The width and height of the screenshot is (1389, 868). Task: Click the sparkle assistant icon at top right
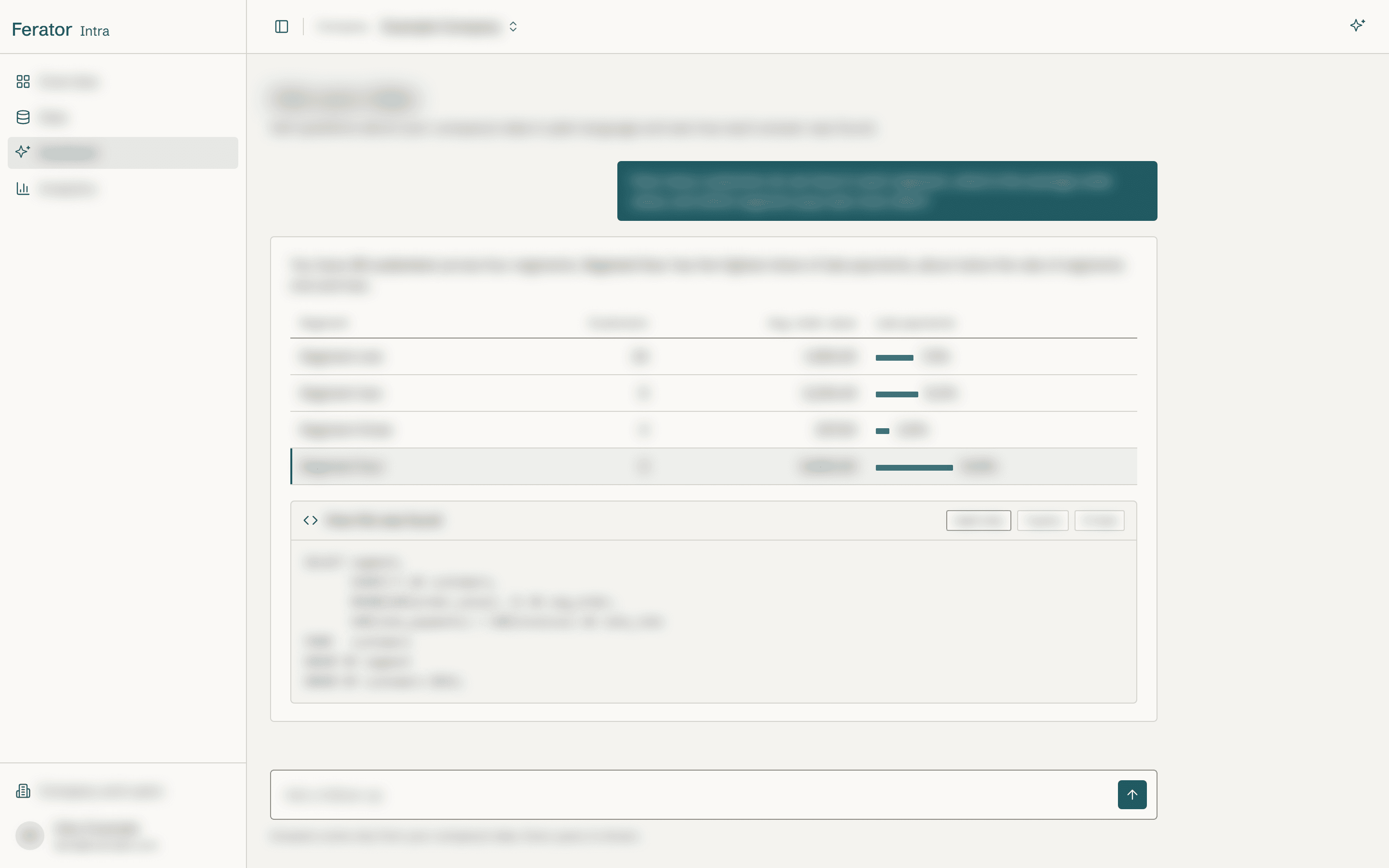click(1358, 25)
